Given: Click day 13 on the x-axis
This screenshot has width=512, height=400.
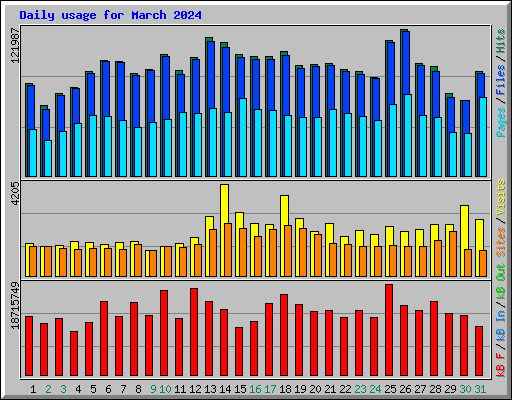Looking at the screenshot, I should coord(210,389).
